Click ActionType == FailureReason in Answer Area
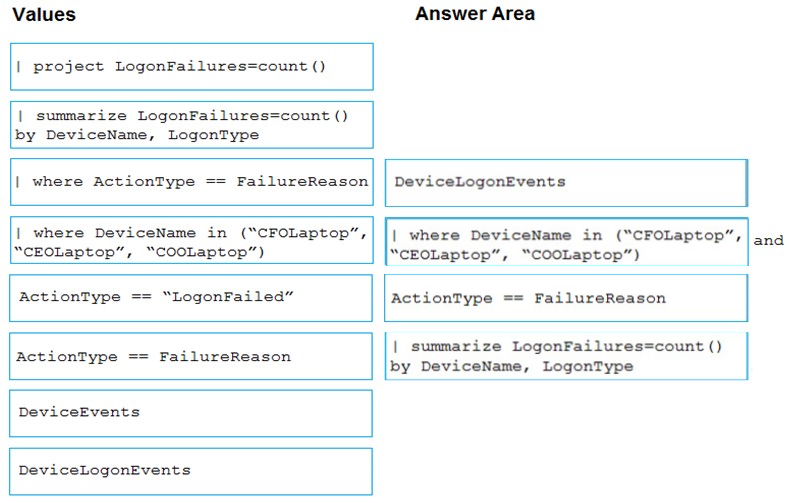Image resolution: width=789 pixels, height=503 pixels. pyautogui.click(x=566, y=298)
